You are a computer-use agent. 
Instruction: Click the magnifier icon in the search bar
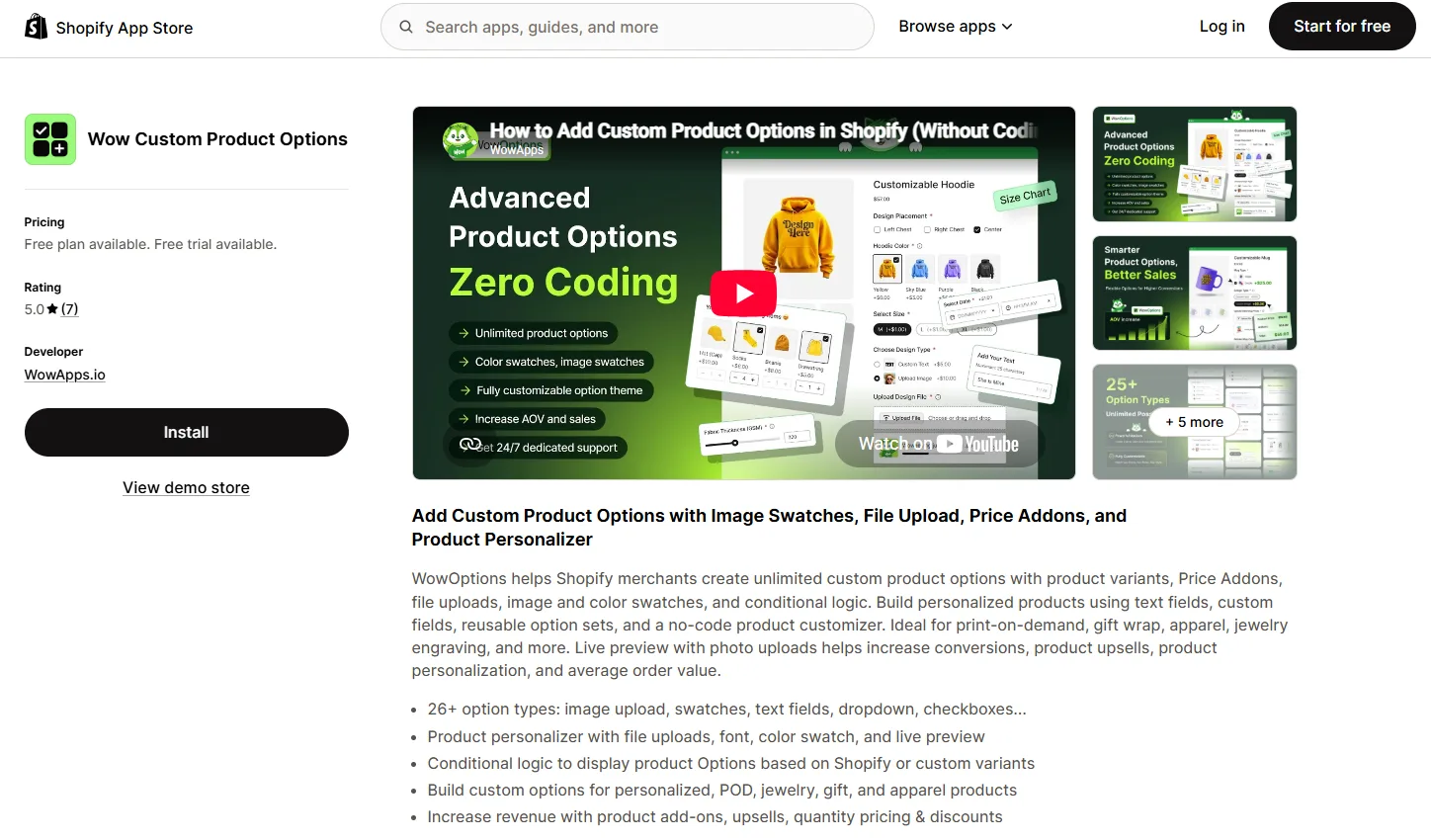pyautogui.click(x=406, y=27)
